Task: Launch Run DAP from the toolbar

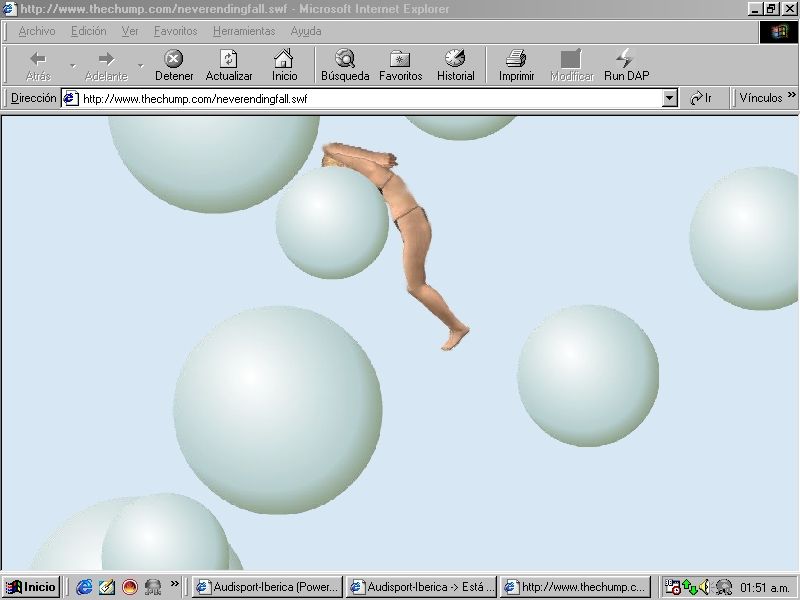Action: click(x=627, y=65)
